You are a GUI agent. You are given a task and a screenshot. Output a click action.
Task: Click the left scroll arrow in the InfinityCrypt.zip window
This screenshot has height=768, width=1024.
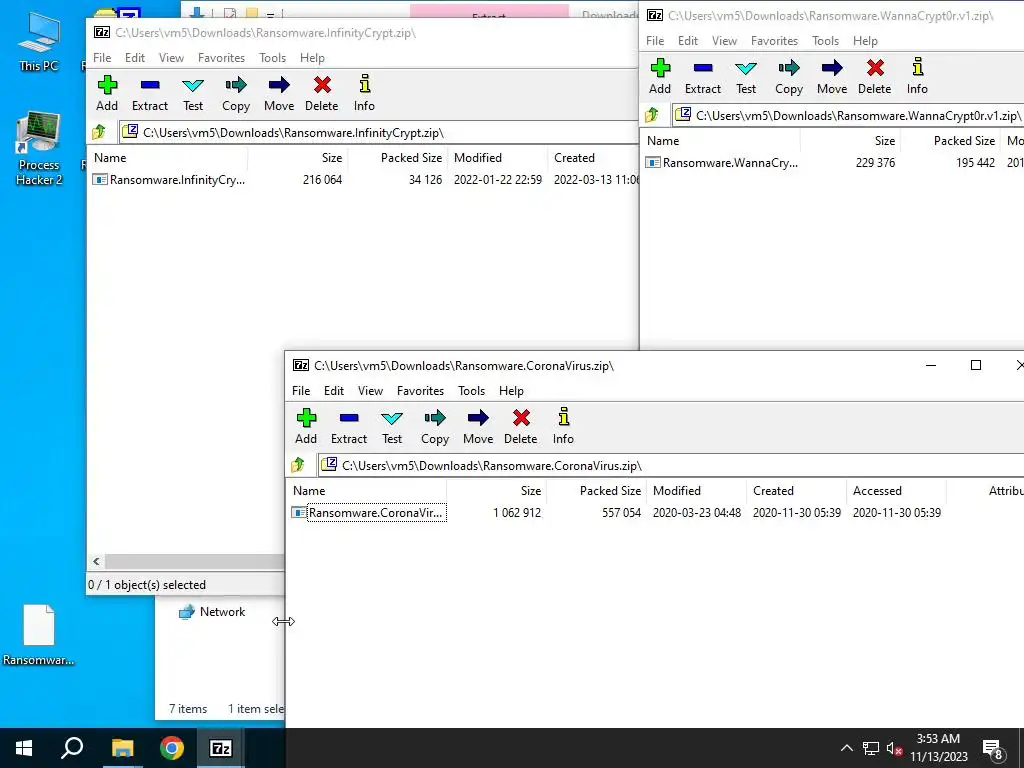point(96,561)
